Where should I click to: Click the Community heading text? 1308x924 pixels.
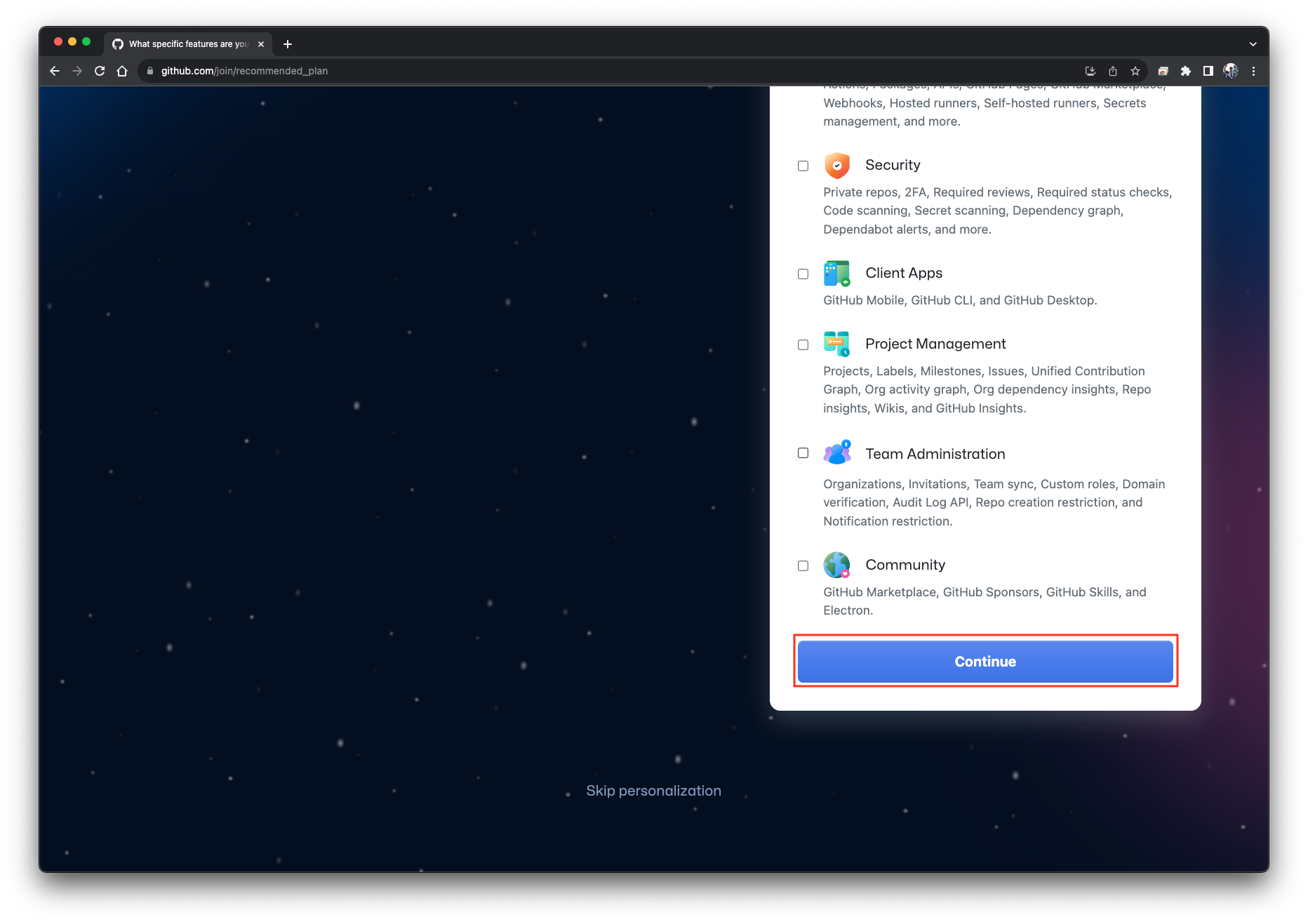[905, 565]
